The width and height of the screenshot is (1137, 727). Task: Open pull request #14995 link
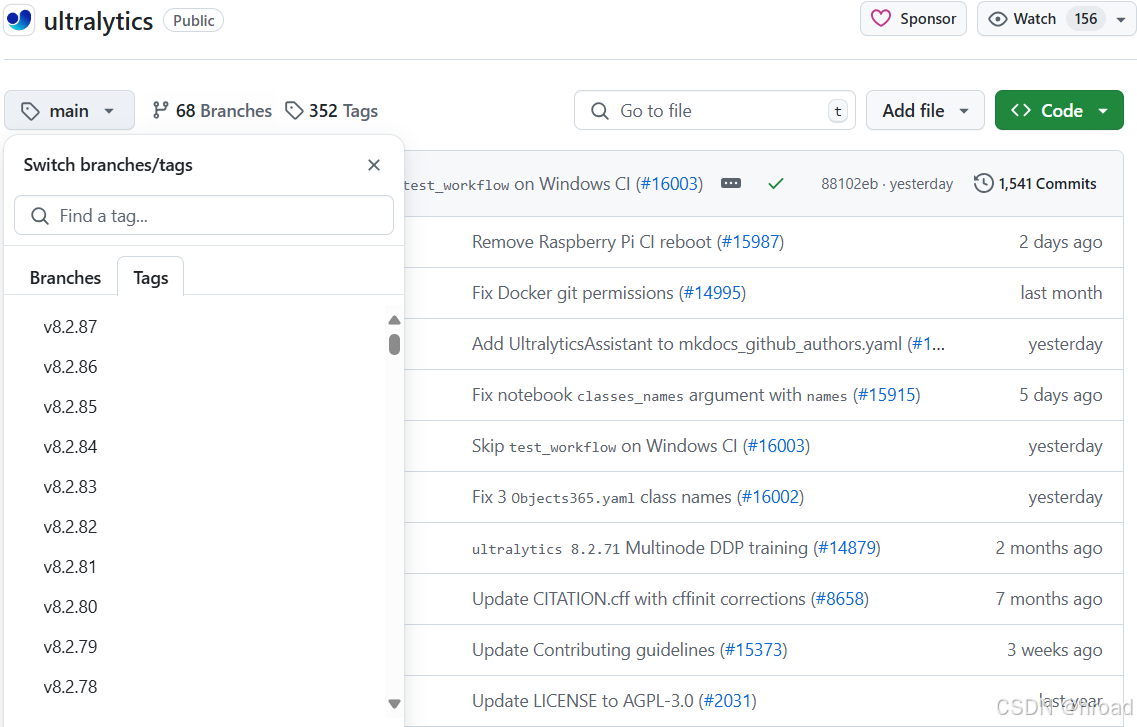[x=712, y=293]
